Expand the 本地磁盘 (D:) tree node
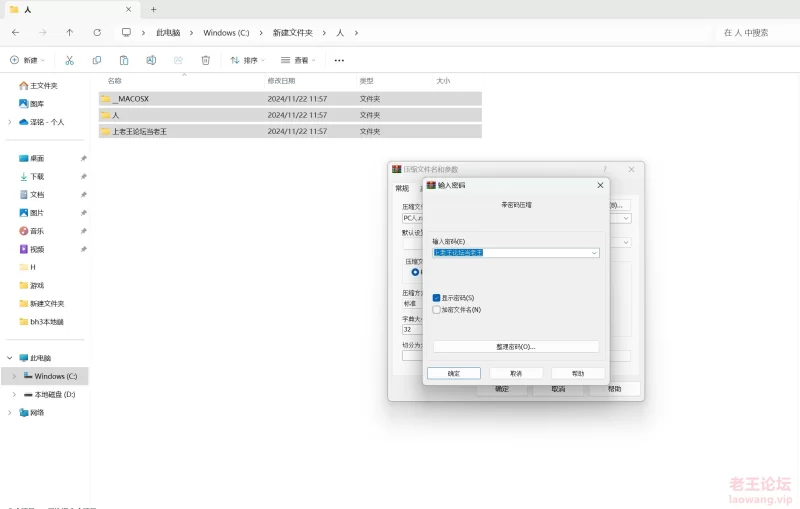Viewport: 800px width, 509px height. click(14, 394)
